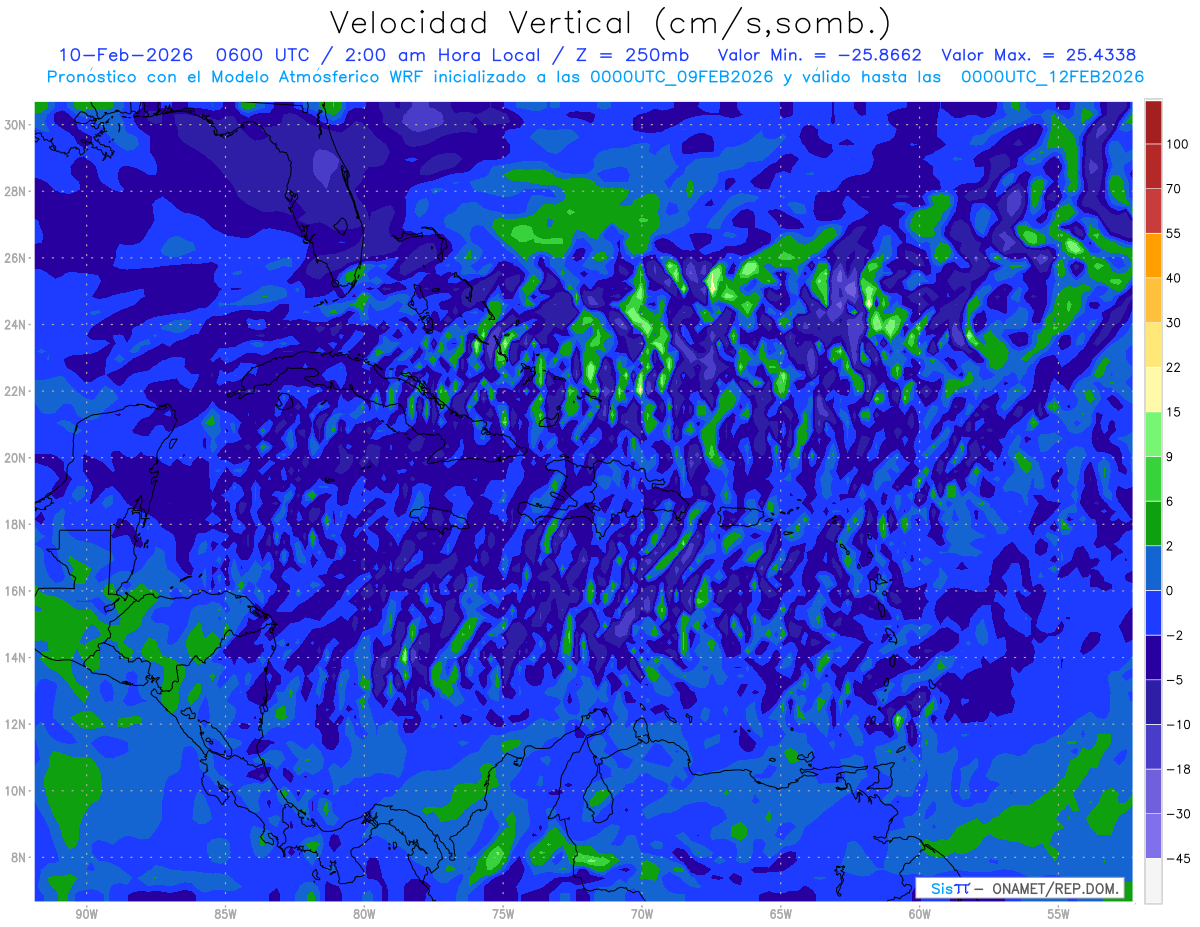The width and height of the screenshot is (1200, 927).
Task: Select the dark green segment between 2 and 6
Action: [x=1153, y=523]
